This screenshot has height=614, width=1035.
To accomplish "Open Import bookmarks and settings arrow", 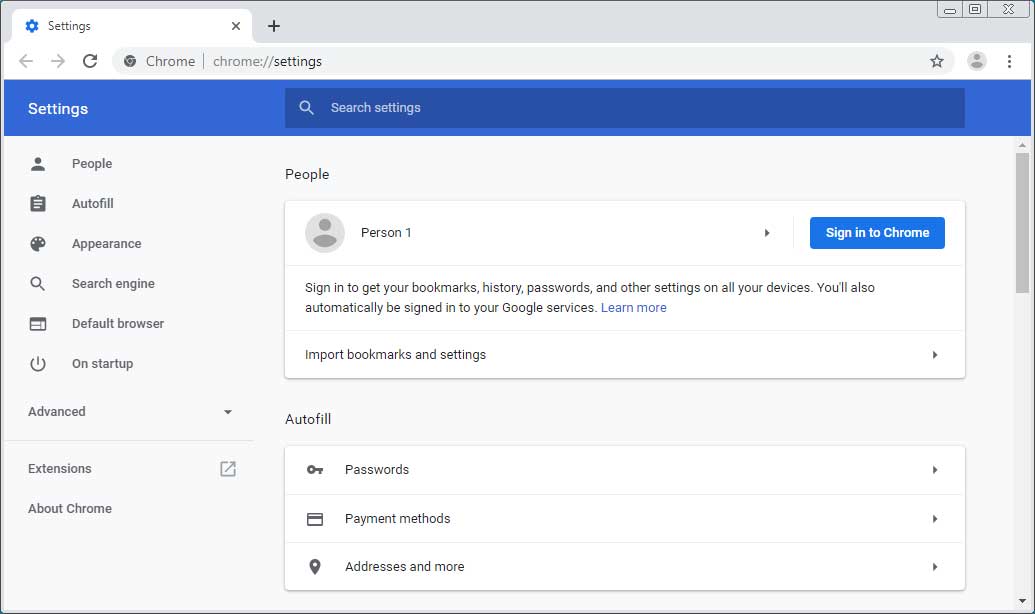I will (935, 355).
